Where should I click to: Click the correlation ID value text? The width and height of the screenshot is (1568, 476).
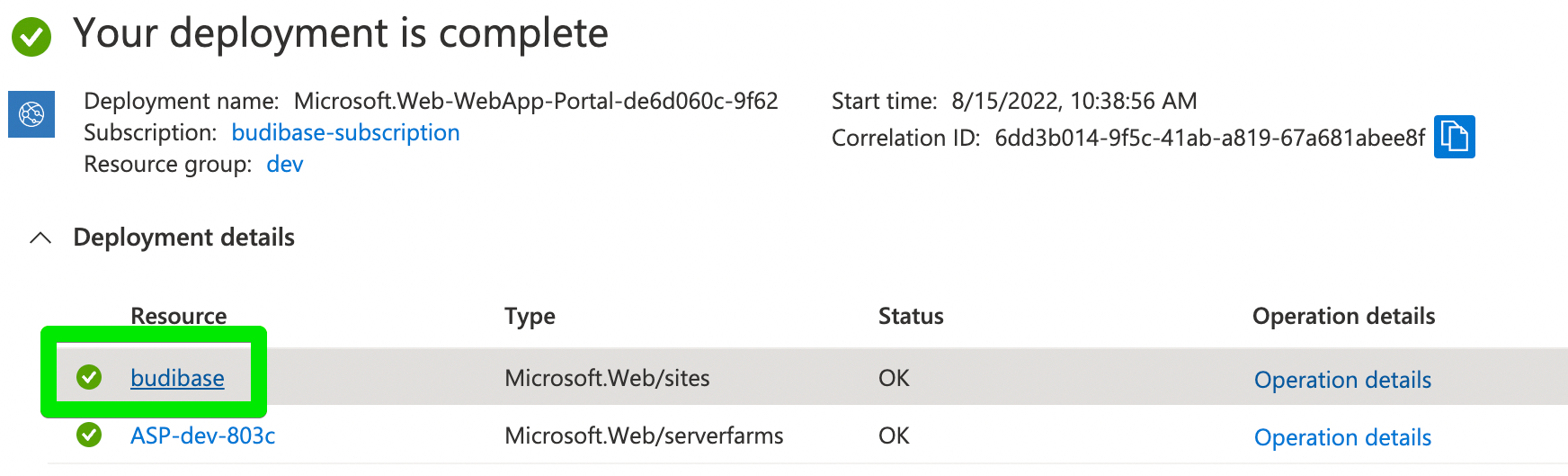[1209, 138]
